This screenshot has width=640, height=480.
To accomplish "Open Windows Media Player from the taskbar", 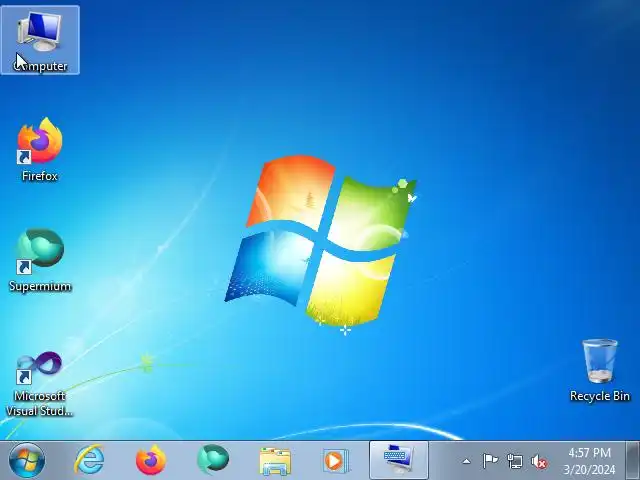I will coord(336,461).
